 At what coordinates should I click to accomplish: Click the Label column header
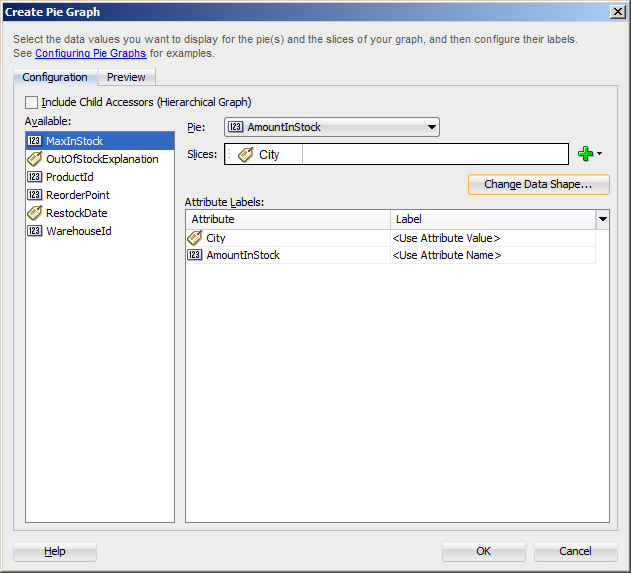pyautogui.click(x=493, y=219)
